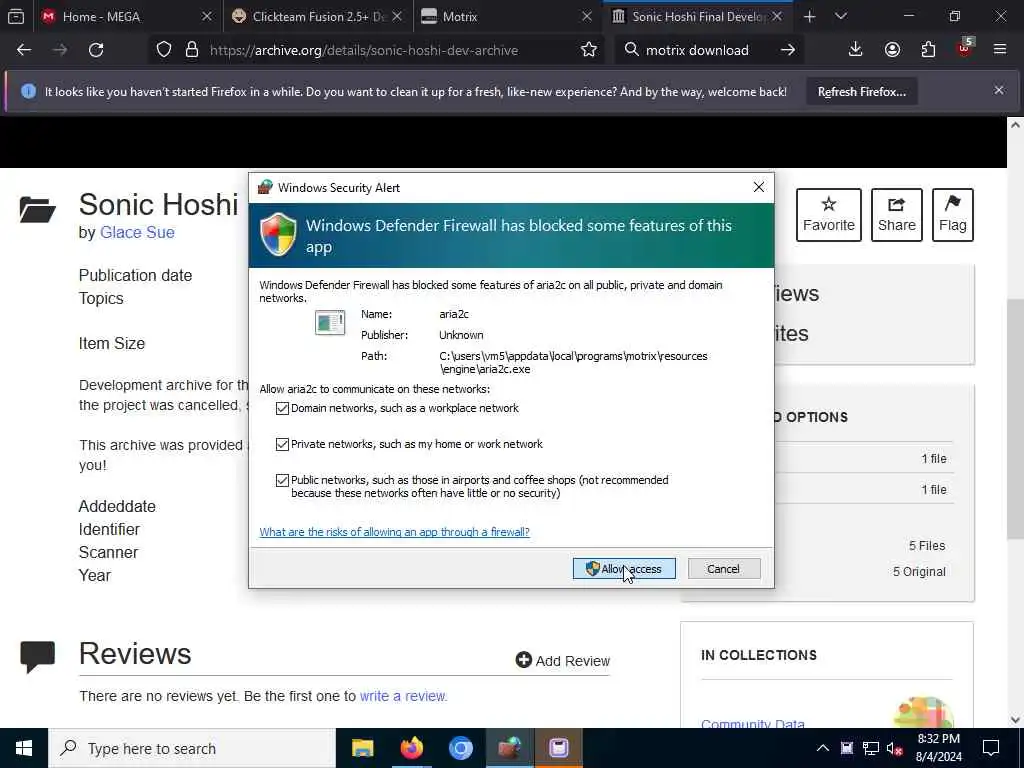Show hidden system tray icons

(823, 748)
